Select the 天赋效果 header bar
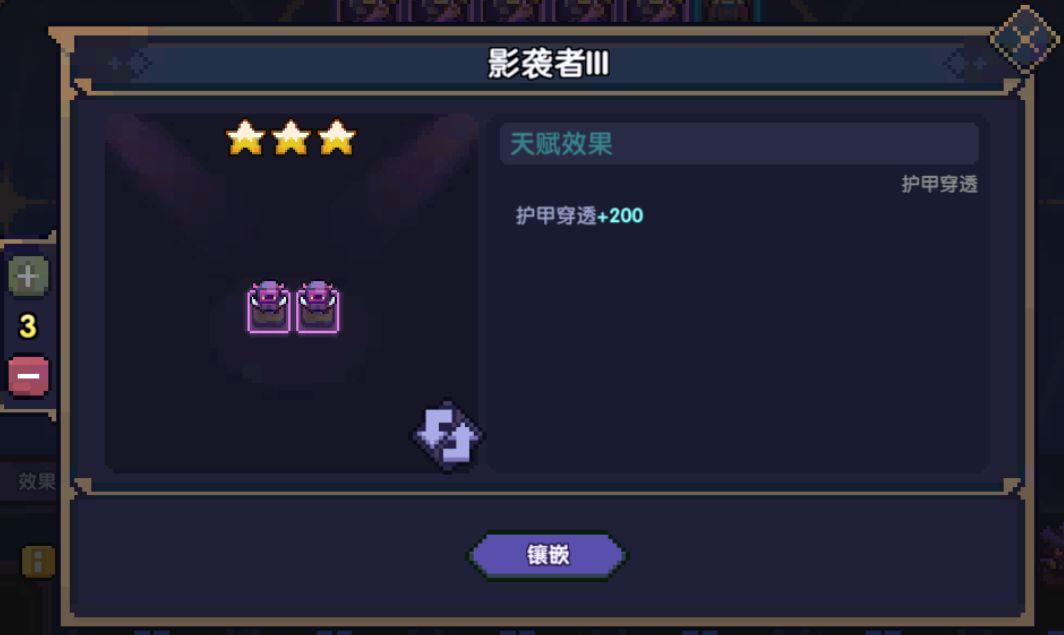Viewport: 1064px width, 635px height. 739,144
